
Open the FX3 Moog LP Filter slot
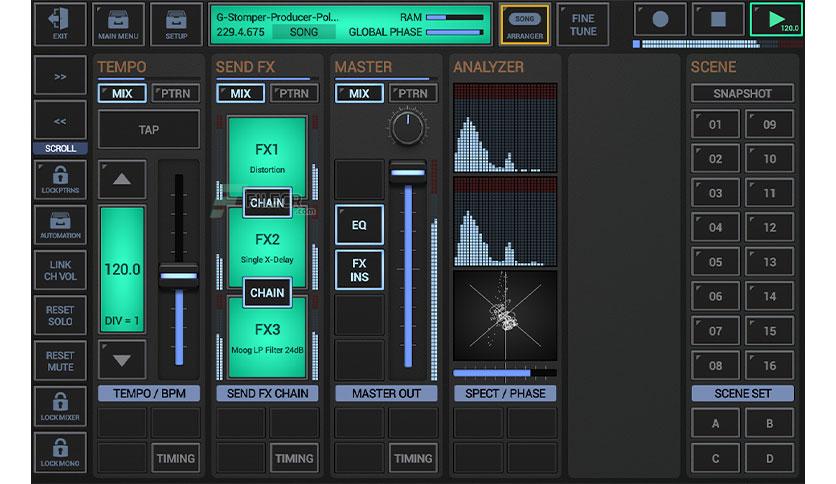click(x=267, y=338)
